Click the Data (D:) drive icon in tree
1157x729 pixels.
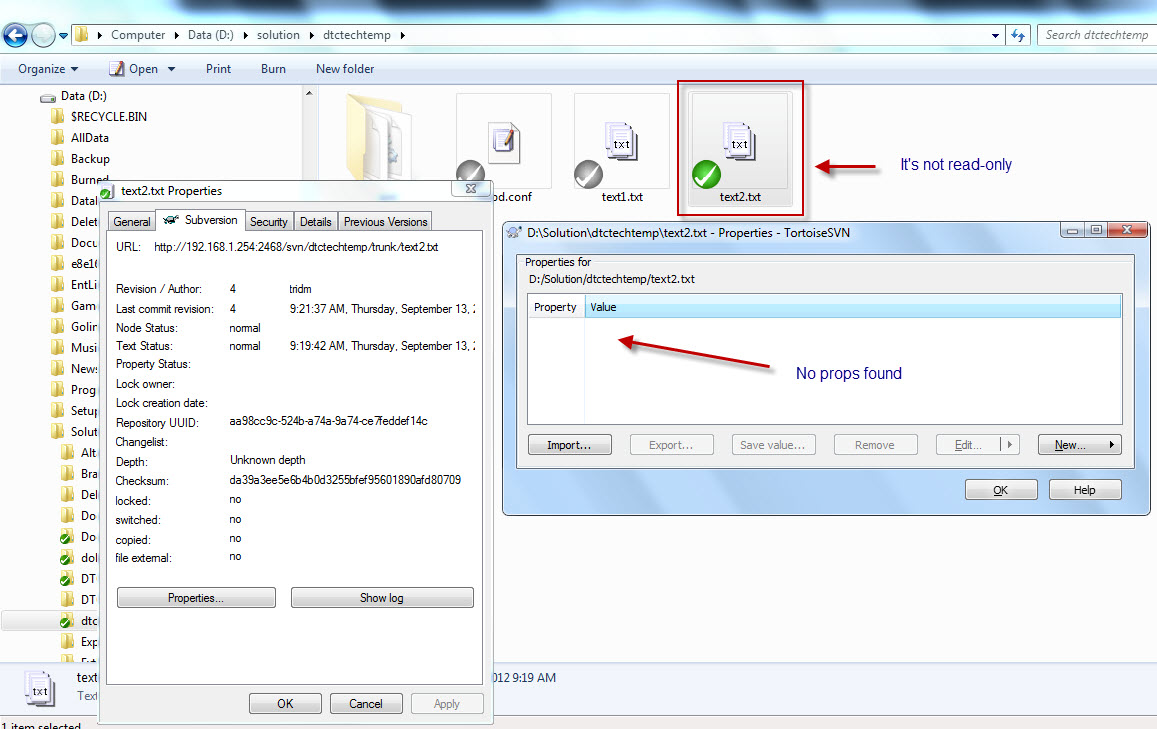click(x=48, y=97)
